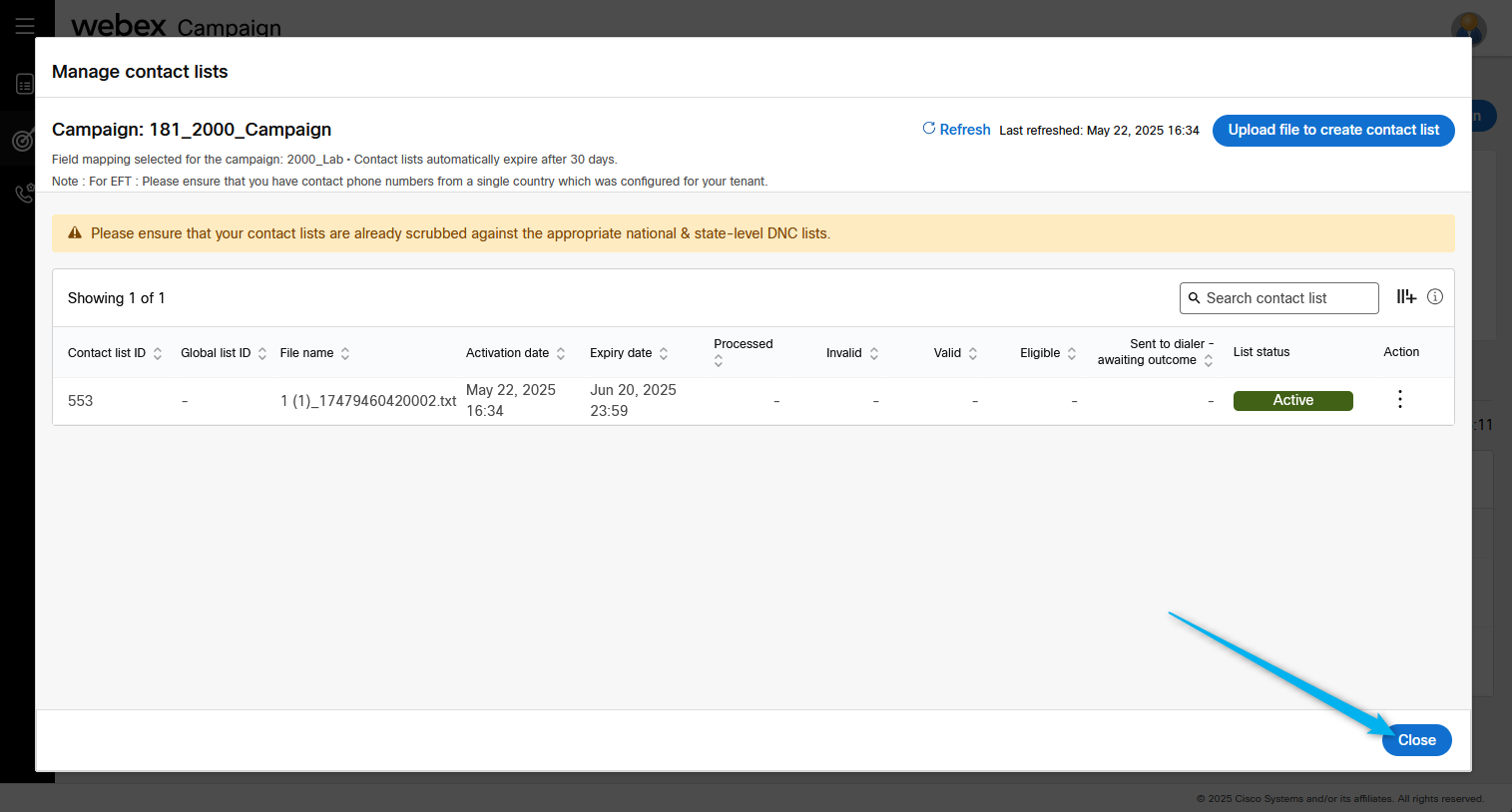The image size is (1512, 812).
Task: Sort by Valid column arrows
Action: [x=973, y=353]
